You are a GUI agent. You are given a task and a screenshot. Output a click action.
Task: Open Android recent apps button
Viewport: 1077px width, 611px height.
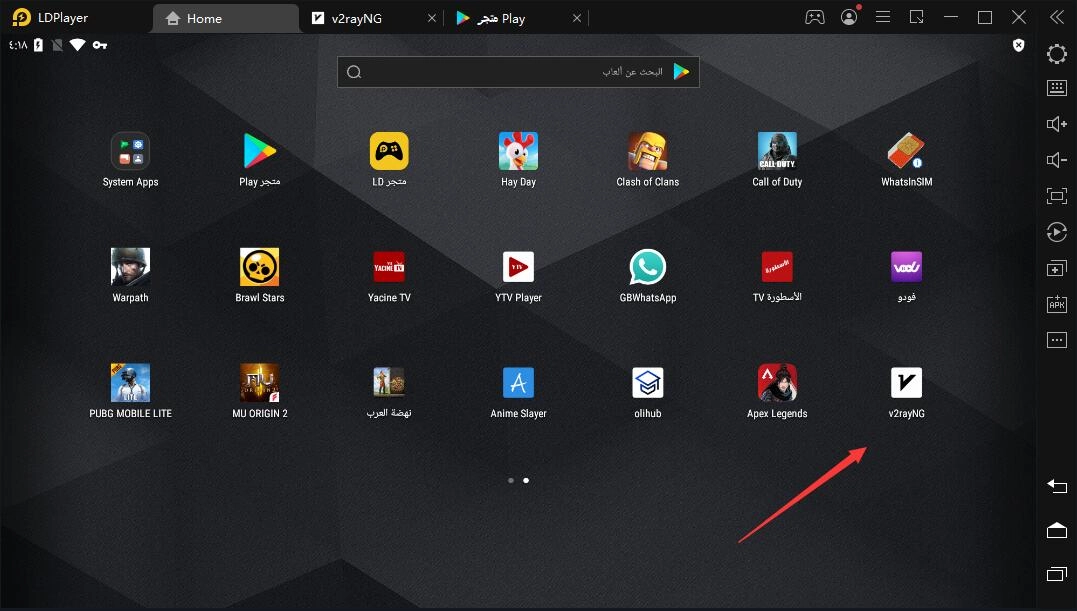(1056, 574)
